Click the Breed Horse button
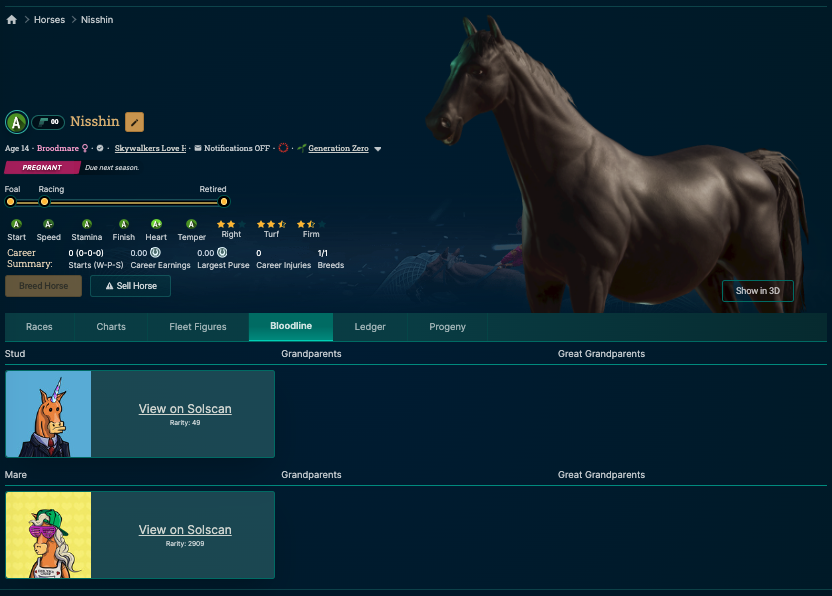The height and width of the screenshot is (596, 832). point(44,286)
